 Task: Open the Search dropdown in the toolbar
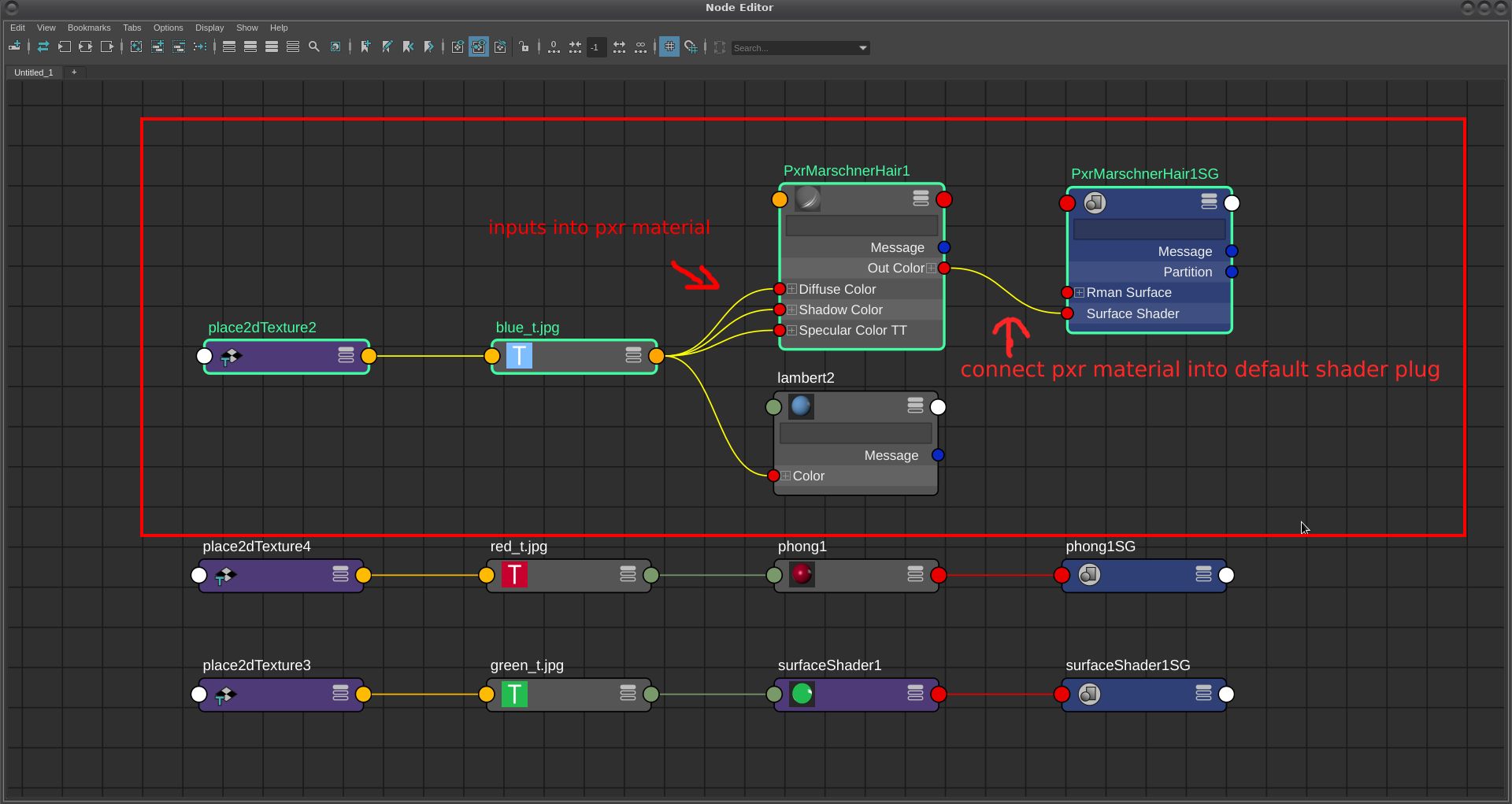point(863,47)
